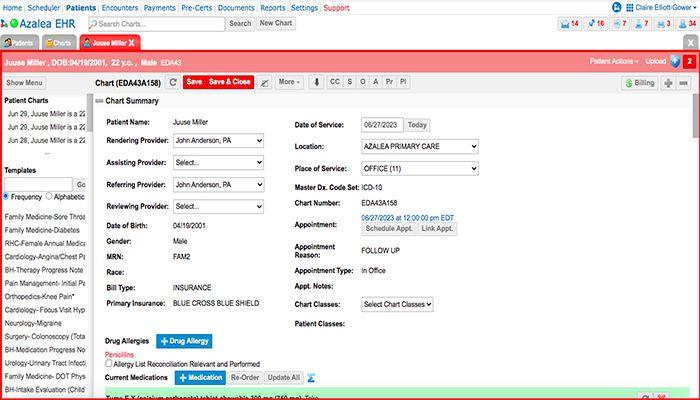700x400 pixels.
Task: Open the More dropdown in chart toolbar
Action: pyautogui.click(x=289, y=82)
